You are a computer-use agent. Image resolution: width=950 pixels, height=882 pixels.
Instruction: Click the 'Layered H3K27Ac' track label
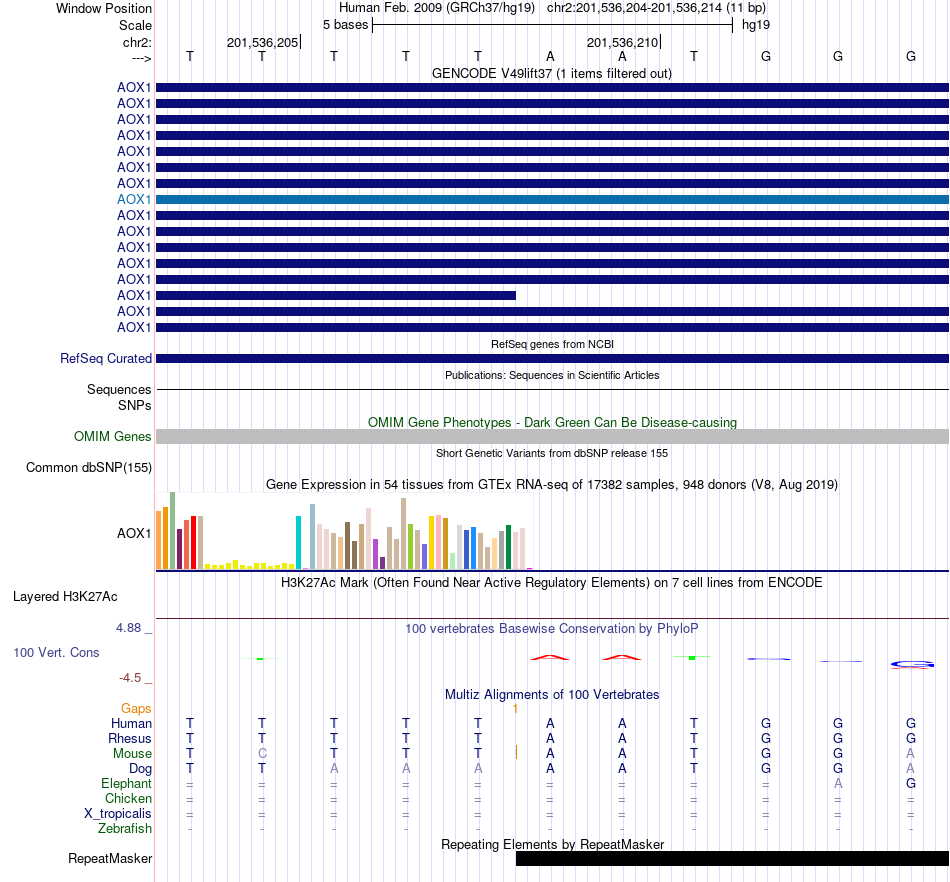pos(65,597)
